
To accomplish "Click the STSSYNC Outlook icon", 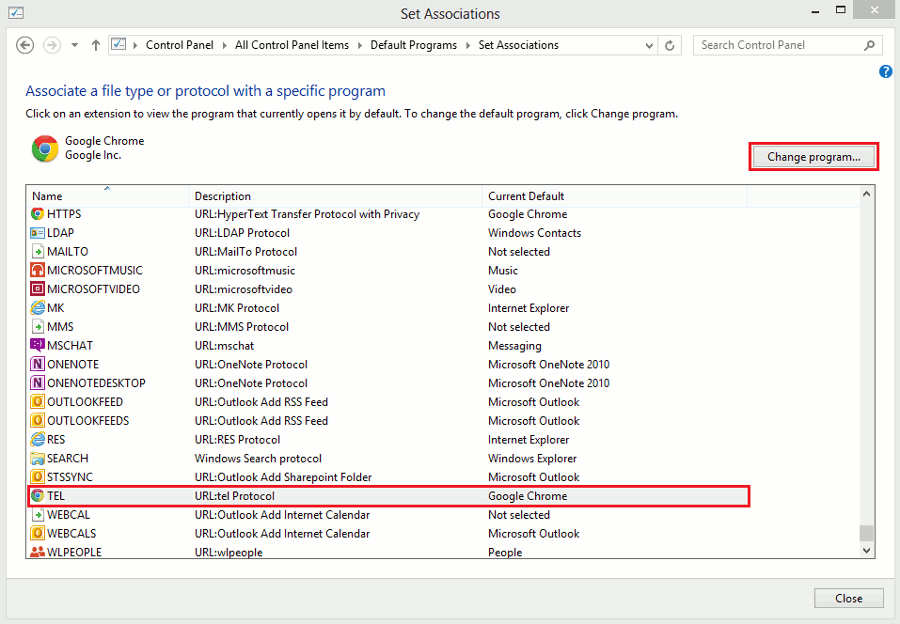I will 37,477.
